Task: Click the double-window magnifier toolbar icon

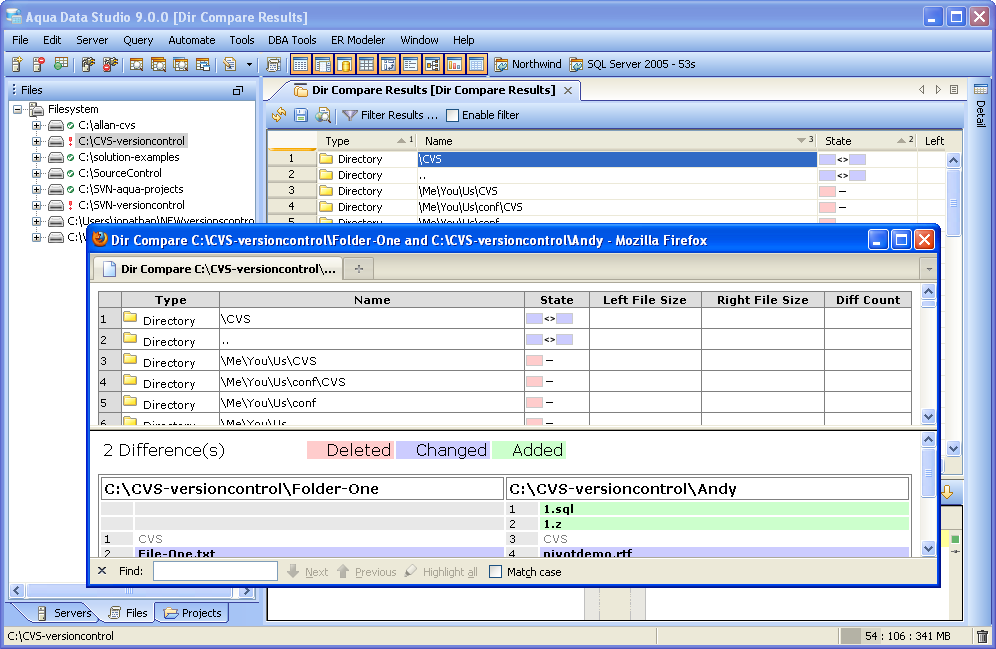Action: click(x=158, y=64)
